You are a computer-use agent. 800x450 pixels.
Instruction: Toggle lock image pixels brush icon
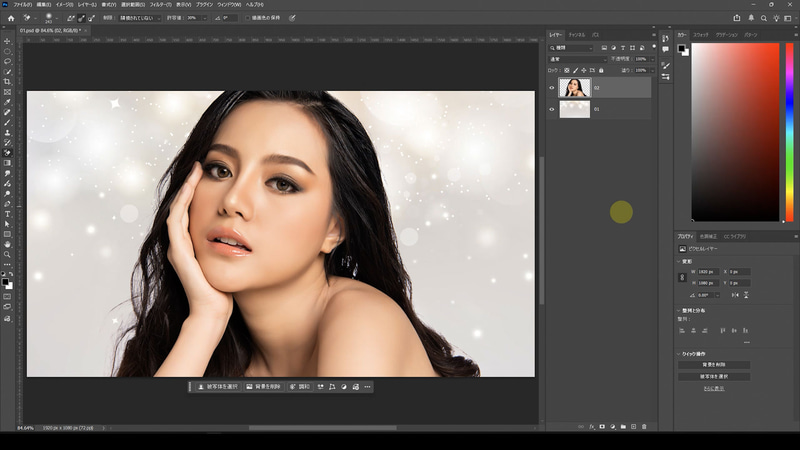click(576, 70)
